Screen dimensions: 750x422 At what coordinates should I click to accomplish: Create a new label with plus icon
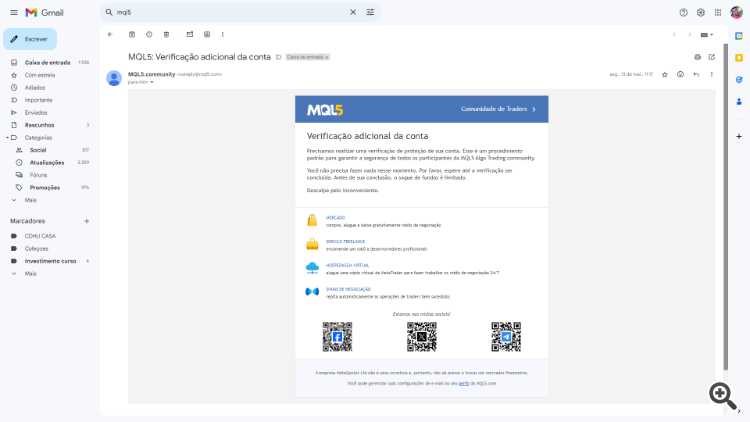point(87,221)
